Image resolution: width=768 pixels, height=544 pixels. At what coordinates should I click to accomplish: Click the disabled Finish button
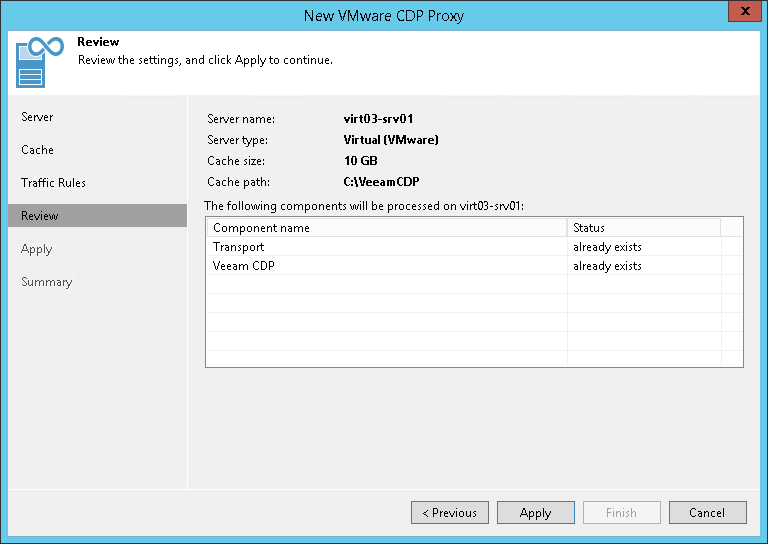tap(621, 513)
